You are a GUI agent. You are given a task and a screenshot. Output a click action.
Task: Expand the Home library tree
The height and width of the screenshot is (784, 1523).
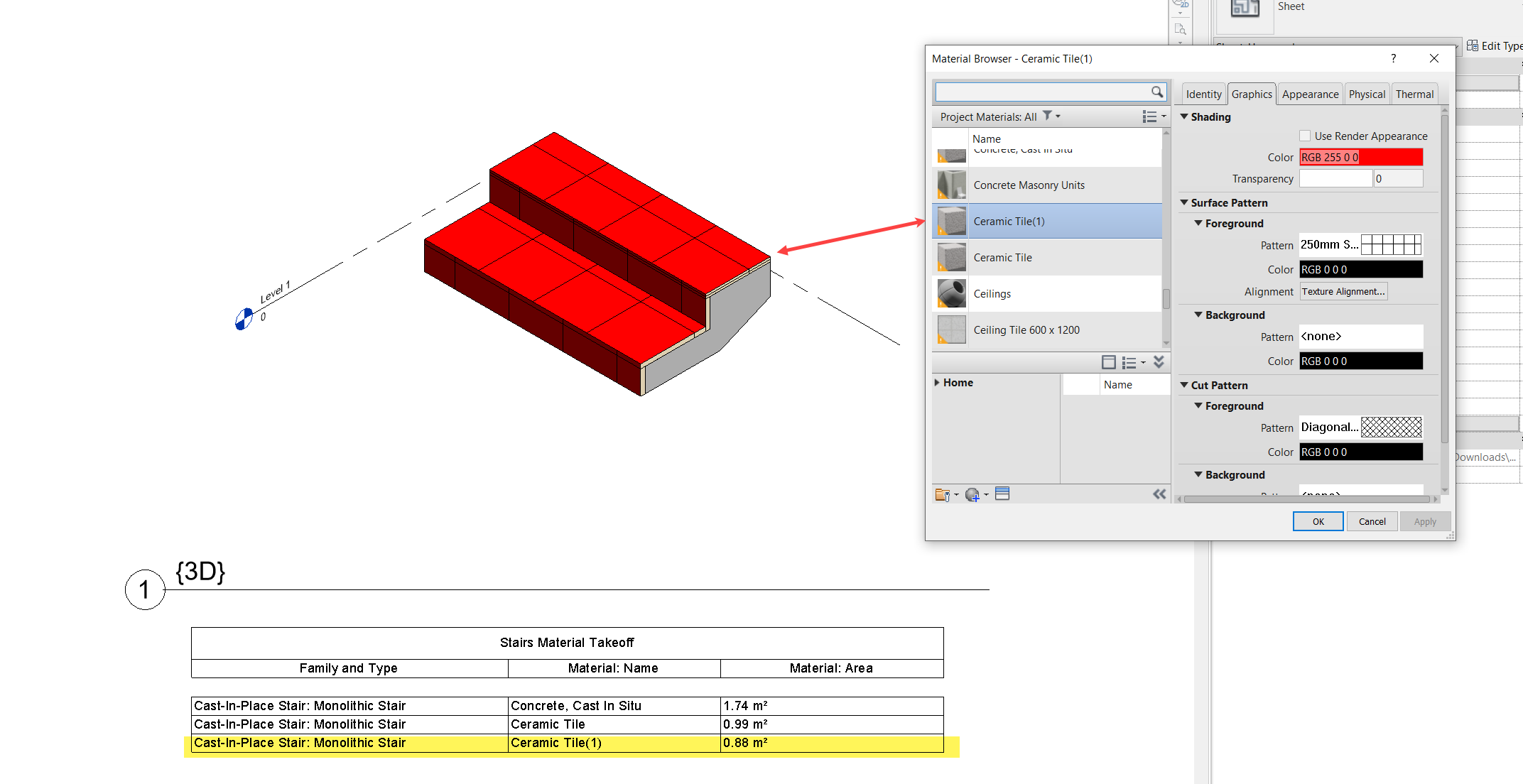(x=937, y=382)
